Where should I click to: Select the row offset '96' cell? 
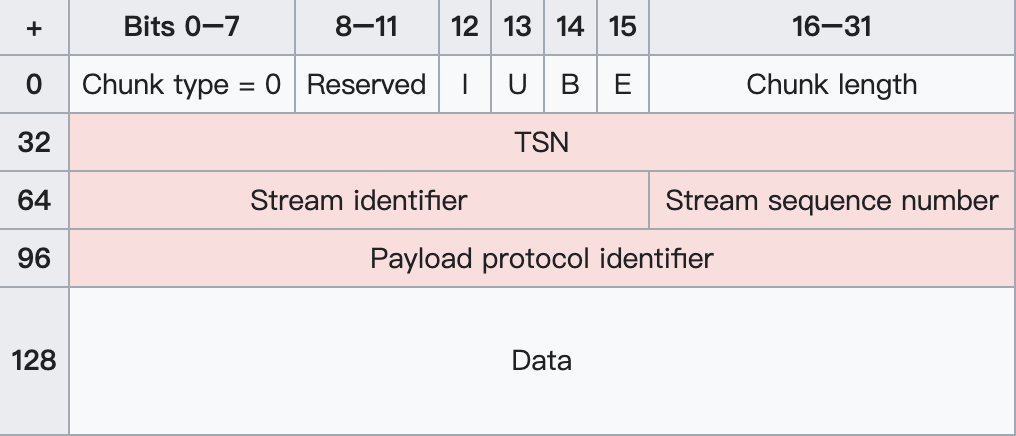pyautogui.click(x=34, y=259)
